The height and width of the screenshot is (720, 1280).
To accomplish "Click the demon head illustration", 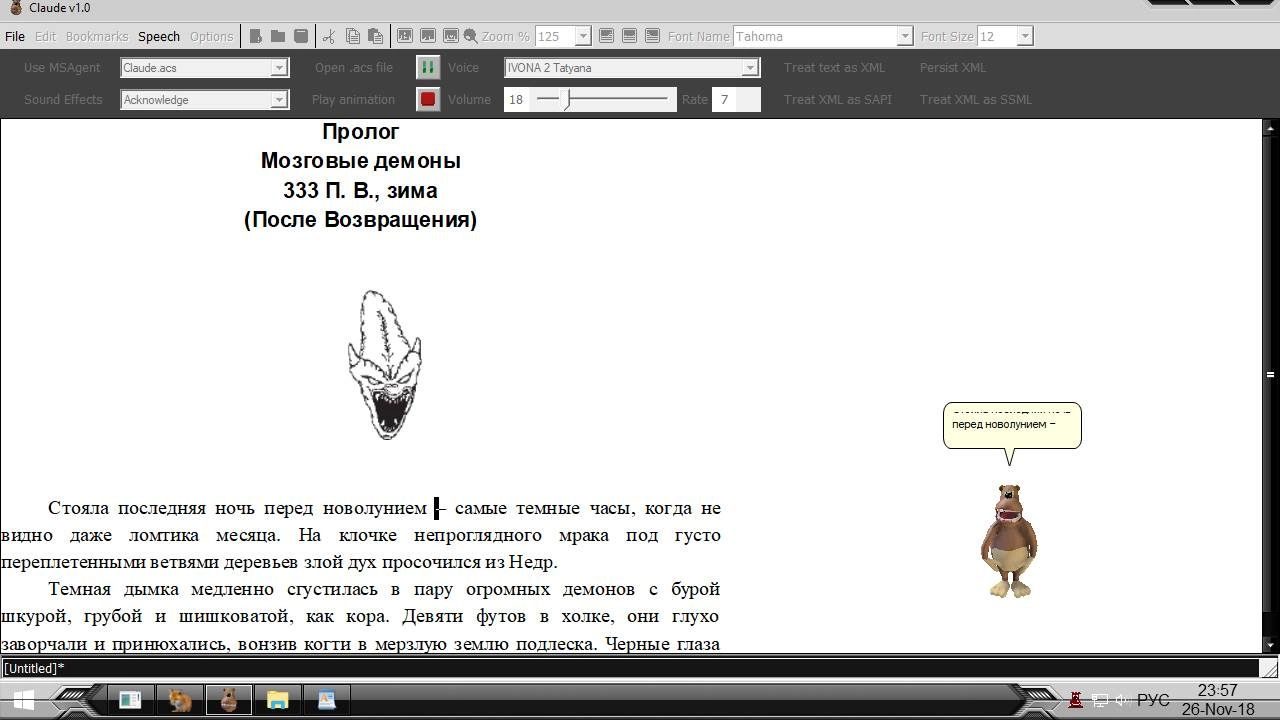I will 385,365.
